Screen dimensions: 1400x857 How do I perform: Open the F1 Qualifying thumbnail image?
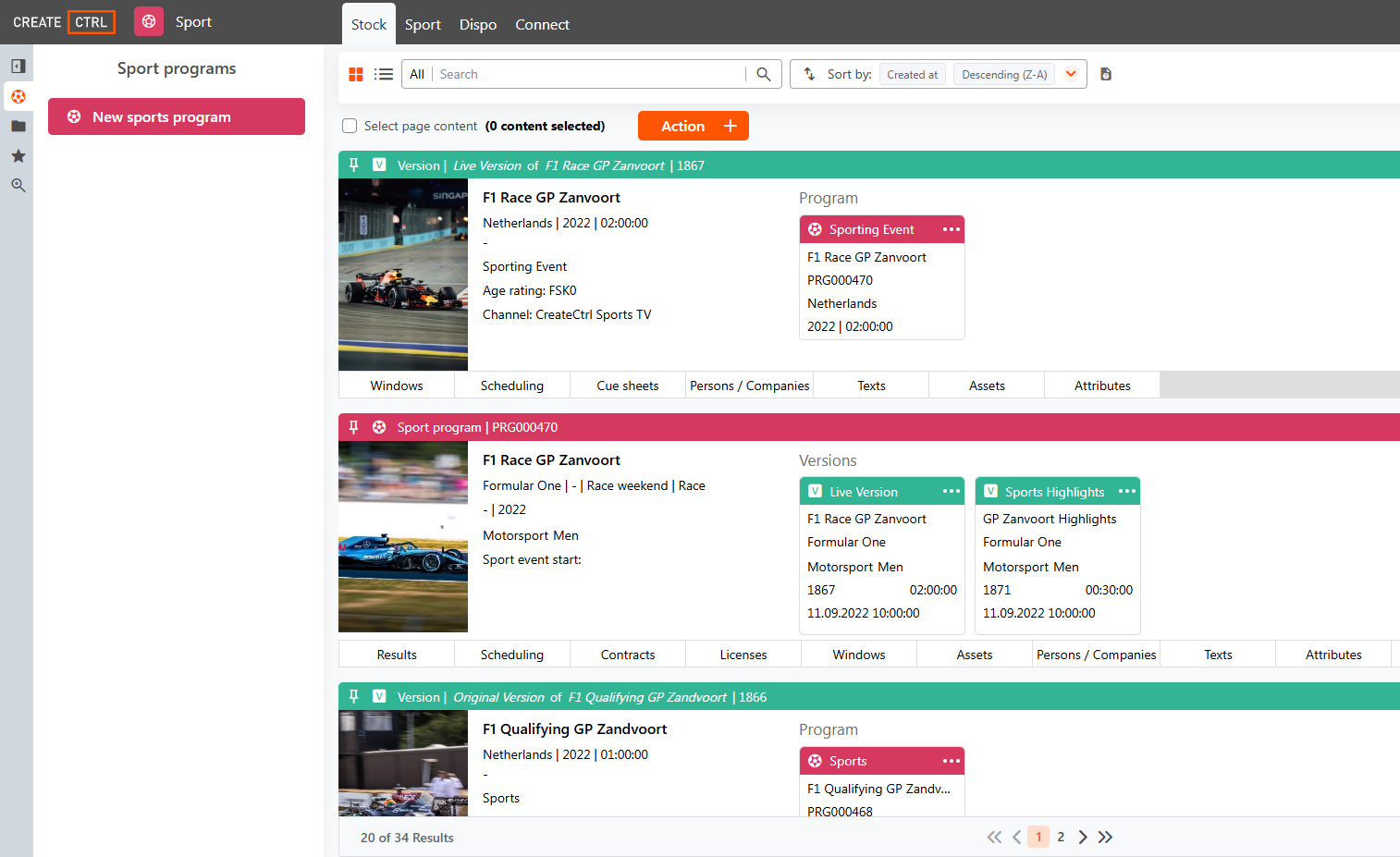[x=403, y=763]
